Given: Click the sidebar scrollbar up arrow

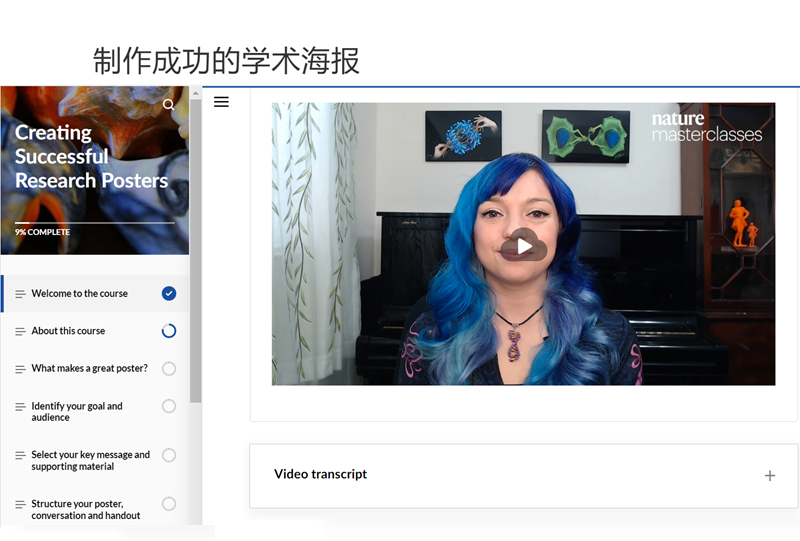Looking at the screenshot, I should pyautogui.click(x=195, y=93).
